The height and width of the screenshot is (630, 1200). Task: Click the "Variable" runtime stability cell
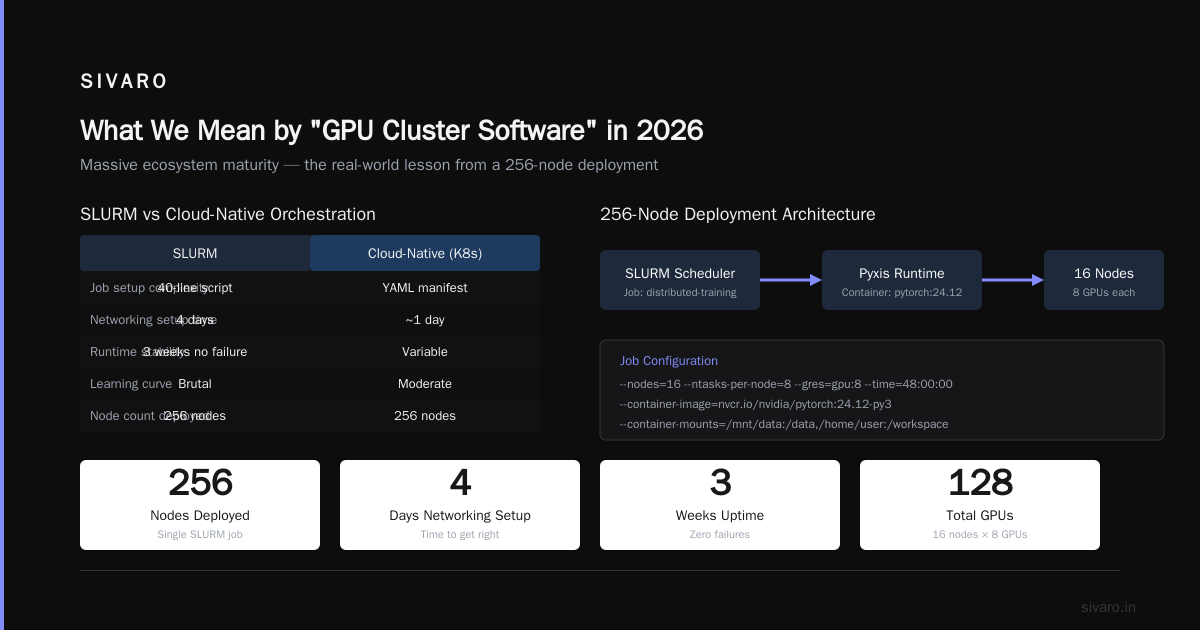[x=425, y=352]
